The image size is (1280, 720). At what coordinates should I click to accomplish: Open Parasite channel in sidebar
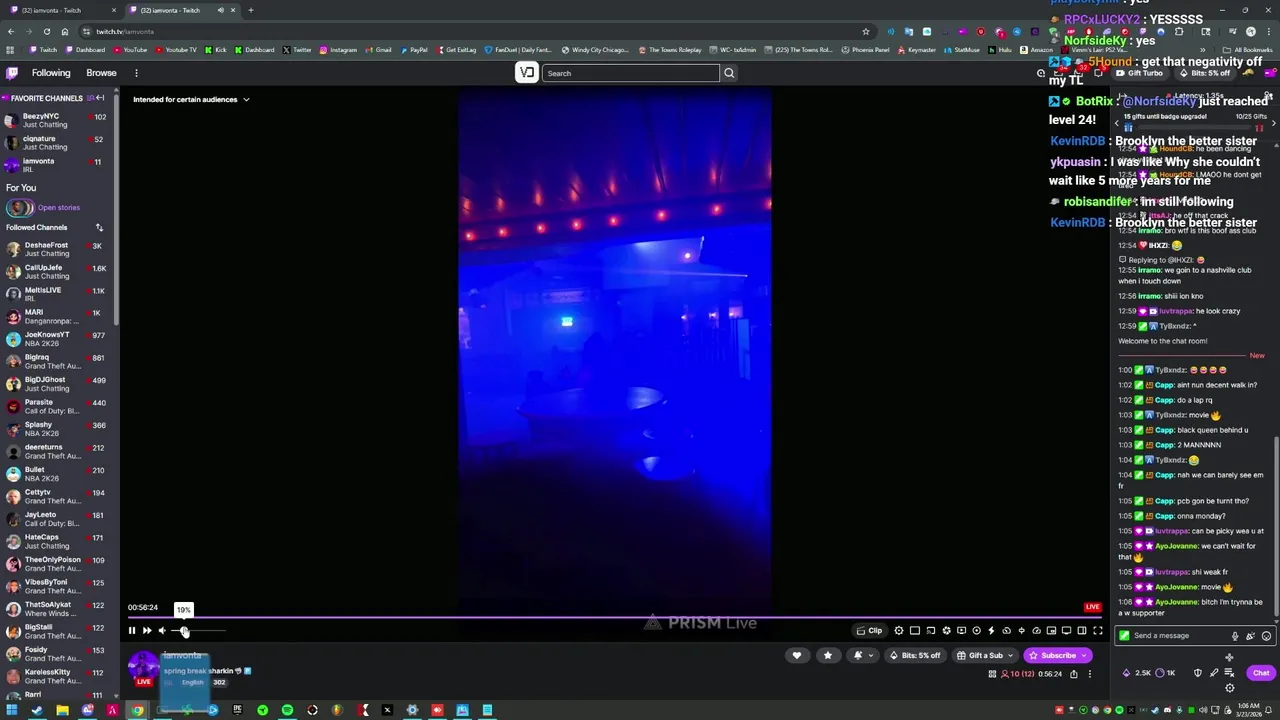pyautogui.click(x=58, y=407)
